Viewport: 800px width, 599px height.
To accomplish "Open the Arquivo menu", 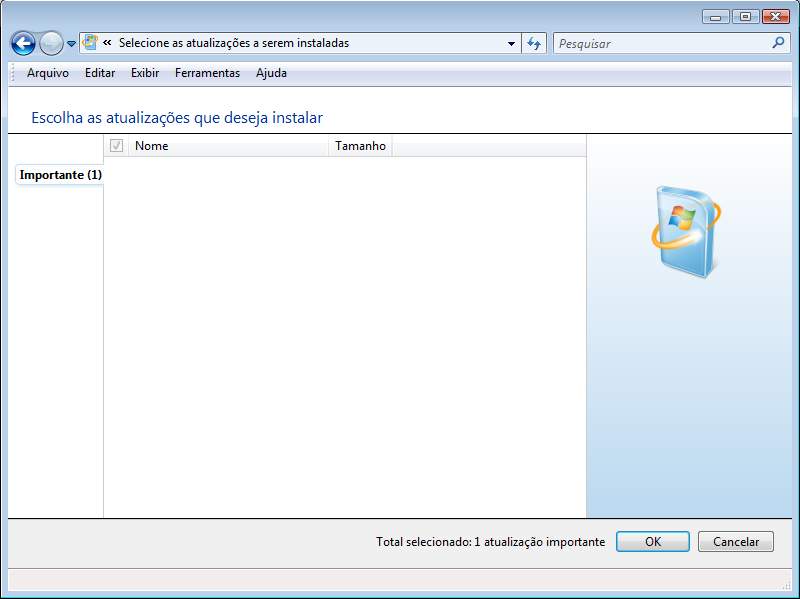I will point(48,73).
